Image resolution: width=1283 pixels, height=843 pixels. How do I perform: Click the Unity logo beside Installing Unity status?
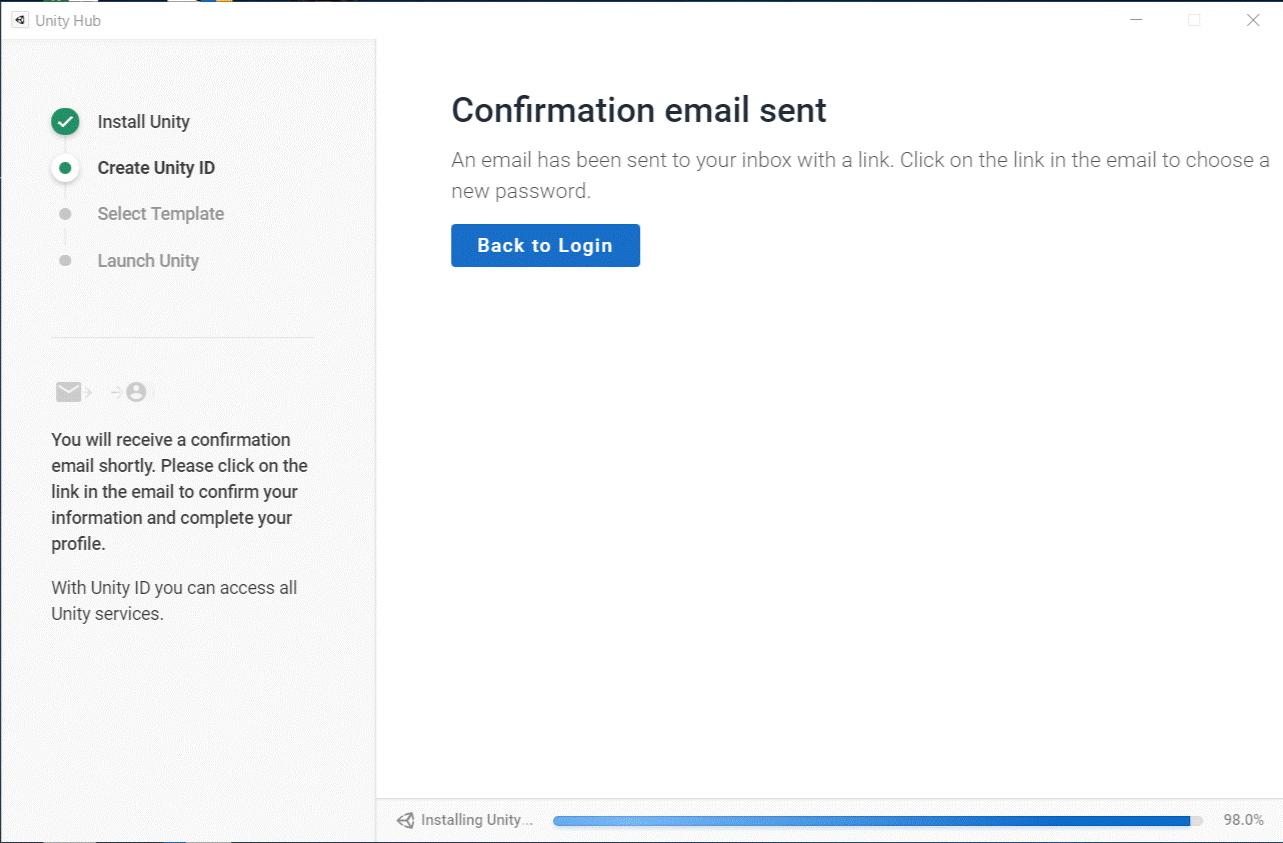point(405,820)
